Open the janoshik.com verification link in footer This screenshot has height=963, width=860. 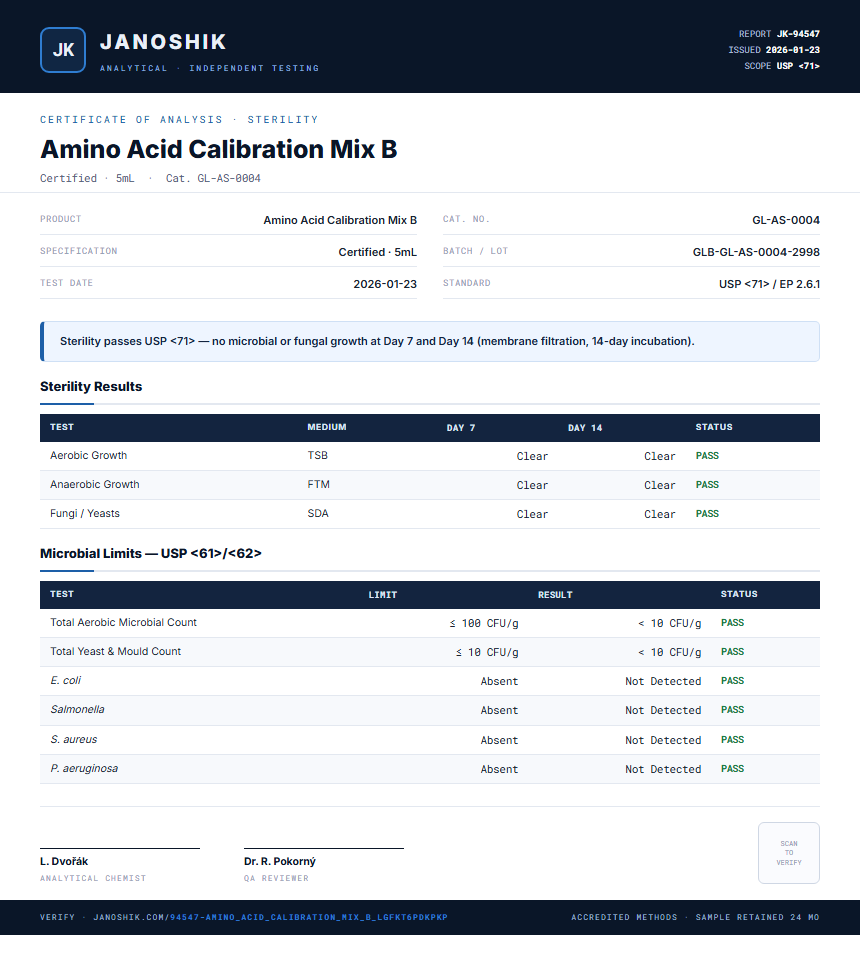(x=270, y=917)
